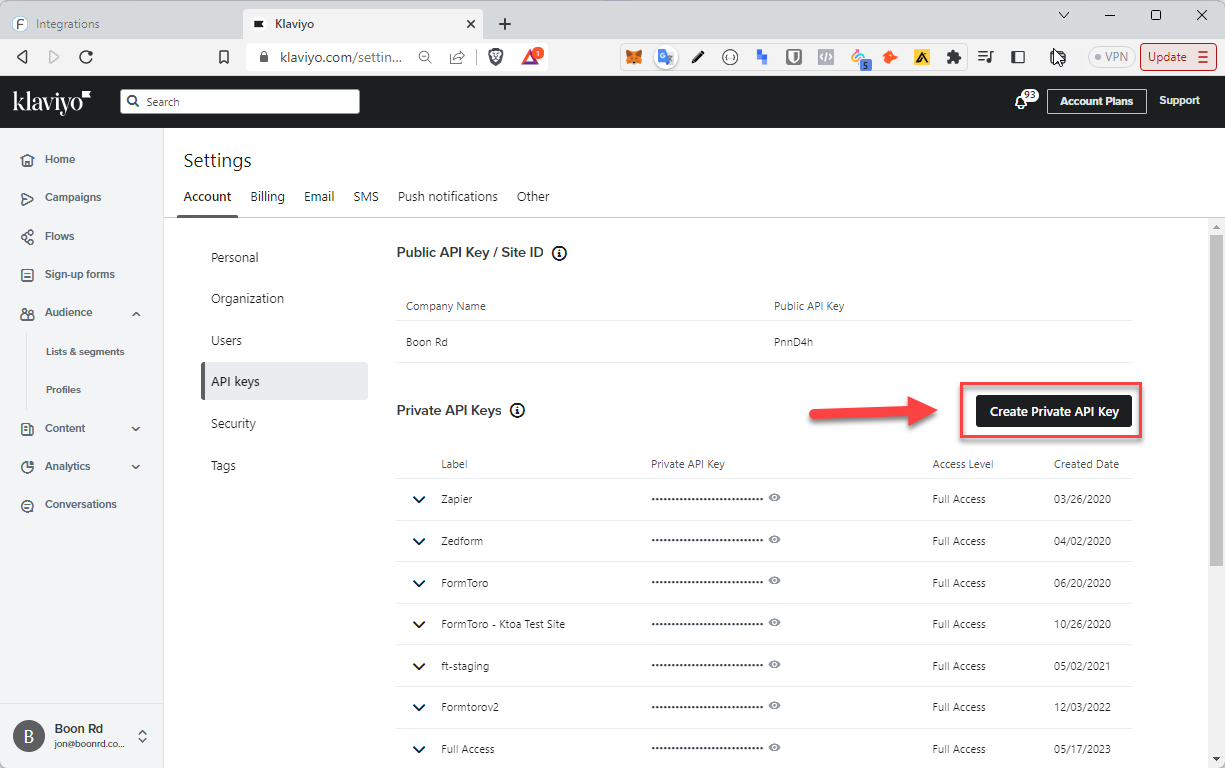Open the Bitwarden shield extension
The width and height of the screenshot is (1225, 768).
coord(793,57)
